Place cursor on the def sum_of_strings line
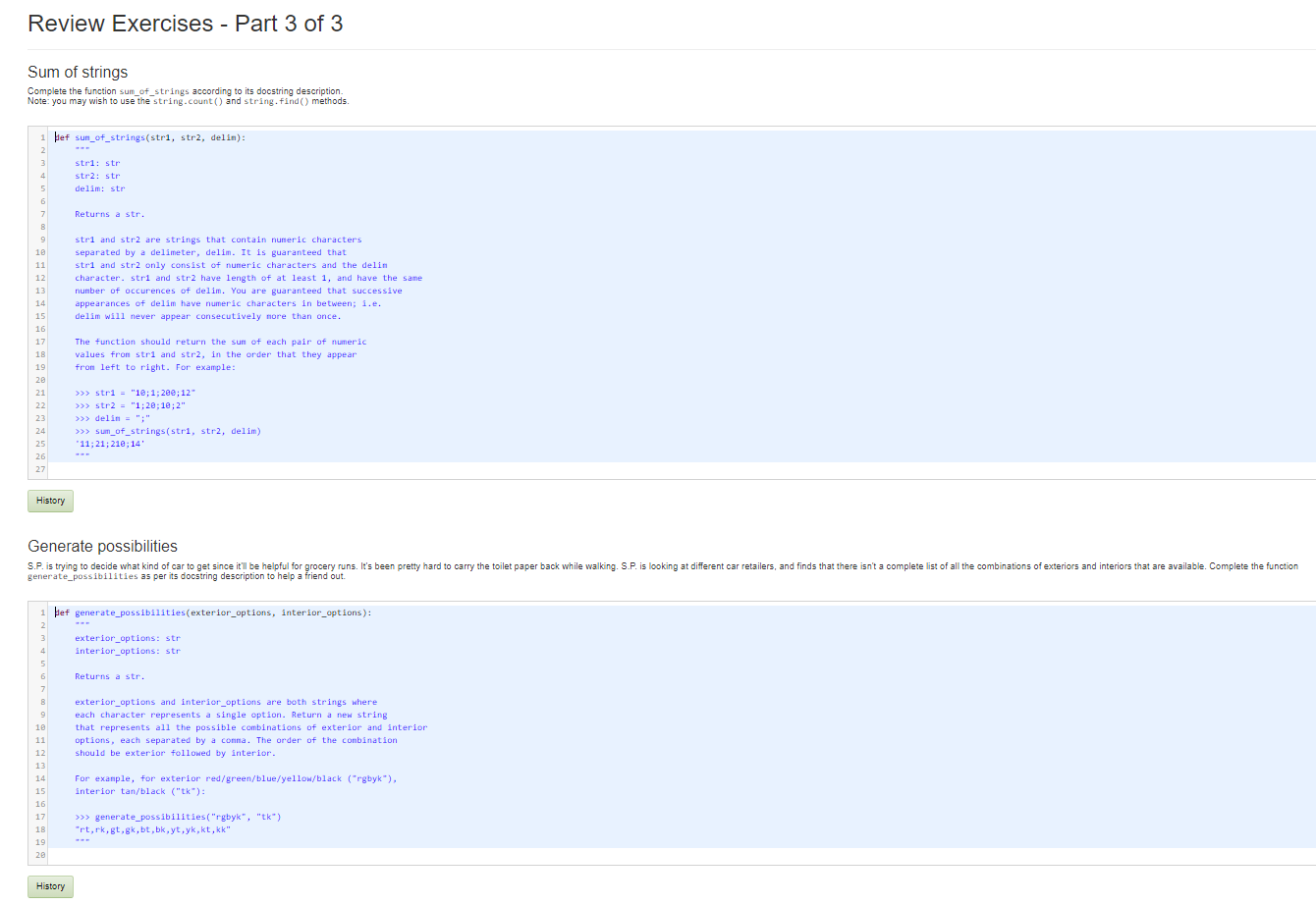Screen dimensions: 1316x905 (x=147, y=137)
